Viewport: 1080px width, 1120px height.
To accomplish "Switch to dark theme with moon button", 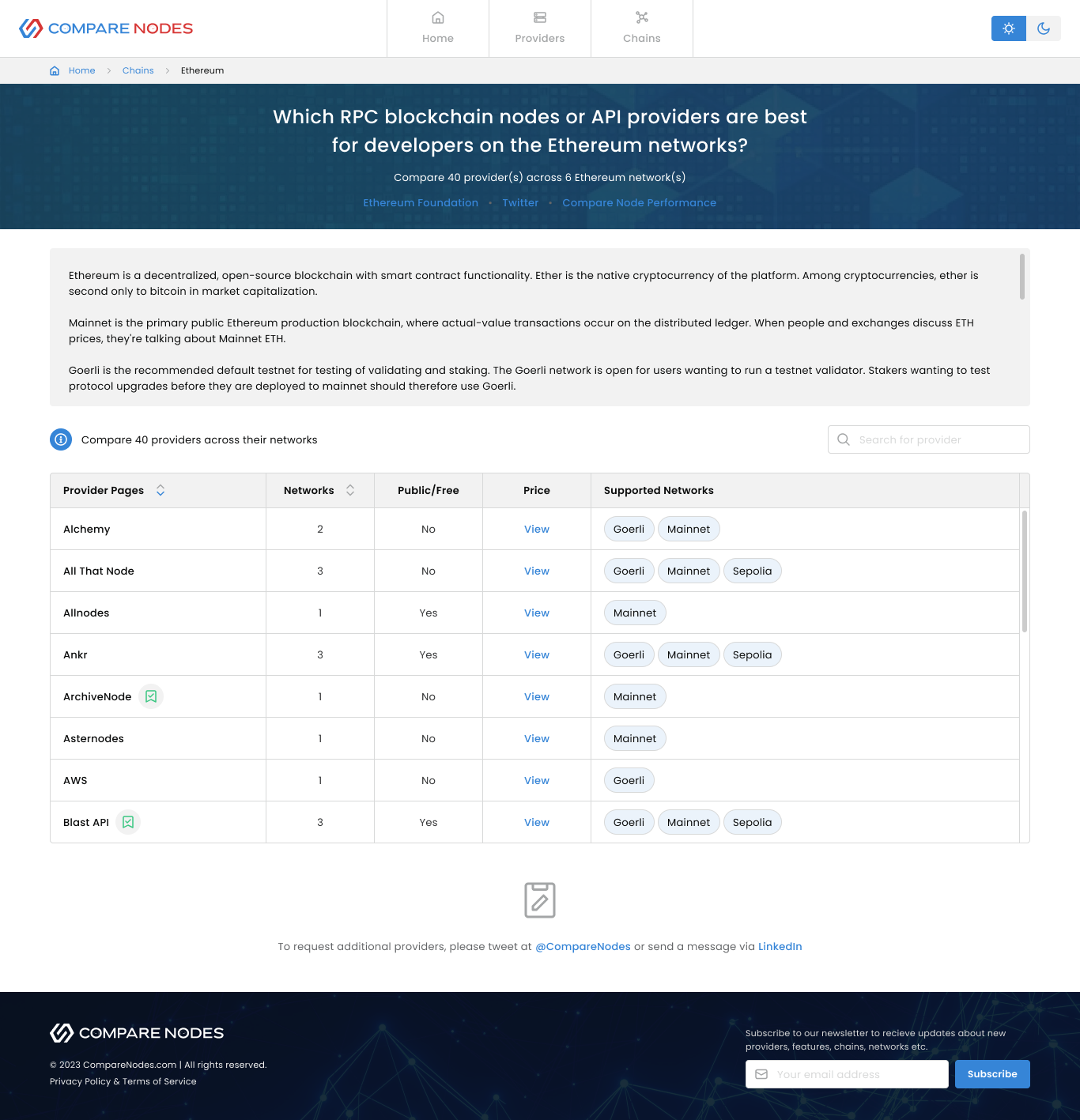I will pos(1044,28).
